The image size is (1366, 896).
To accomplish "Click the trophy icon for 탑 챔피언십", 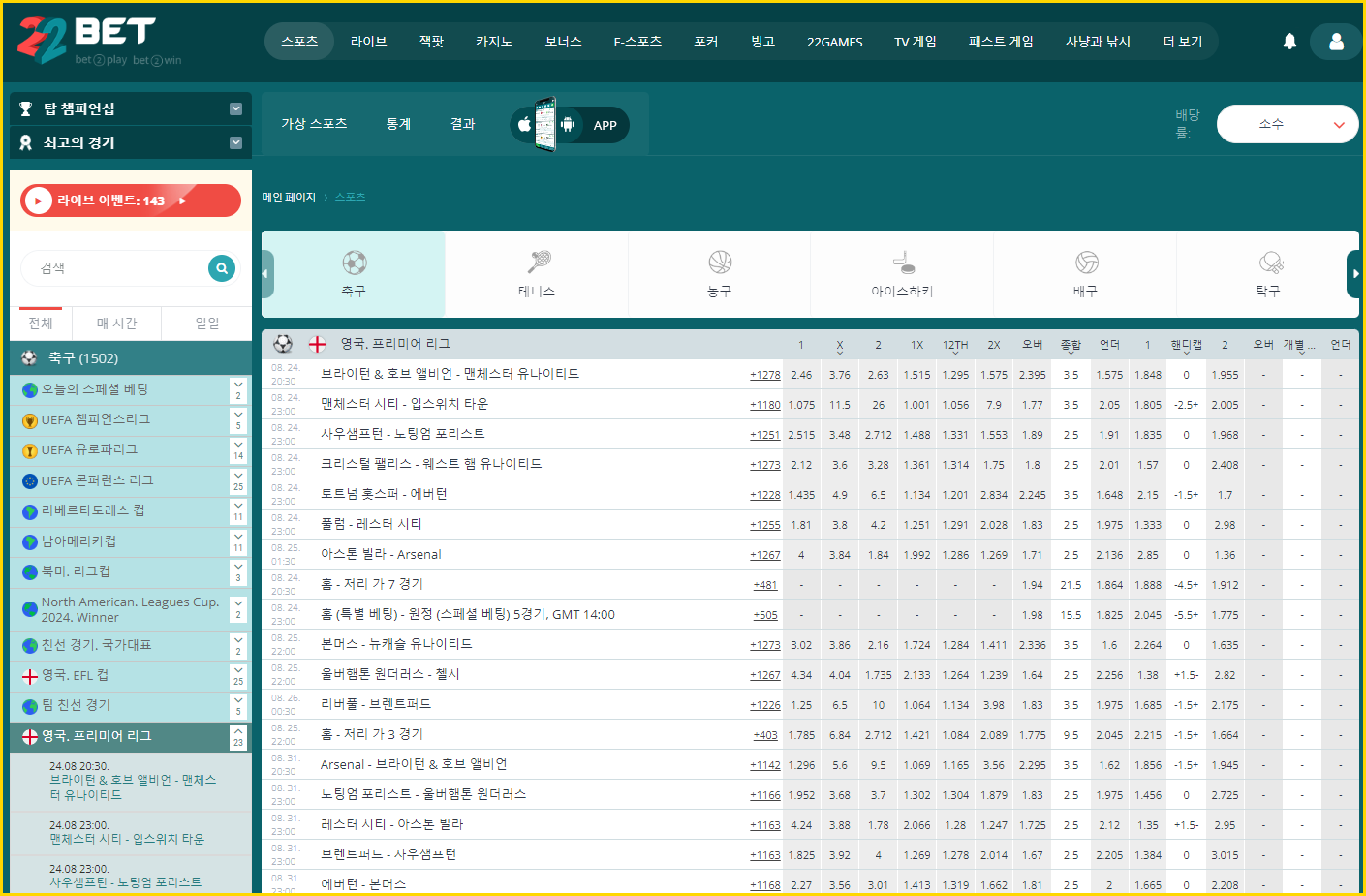I will pos(26,108).
